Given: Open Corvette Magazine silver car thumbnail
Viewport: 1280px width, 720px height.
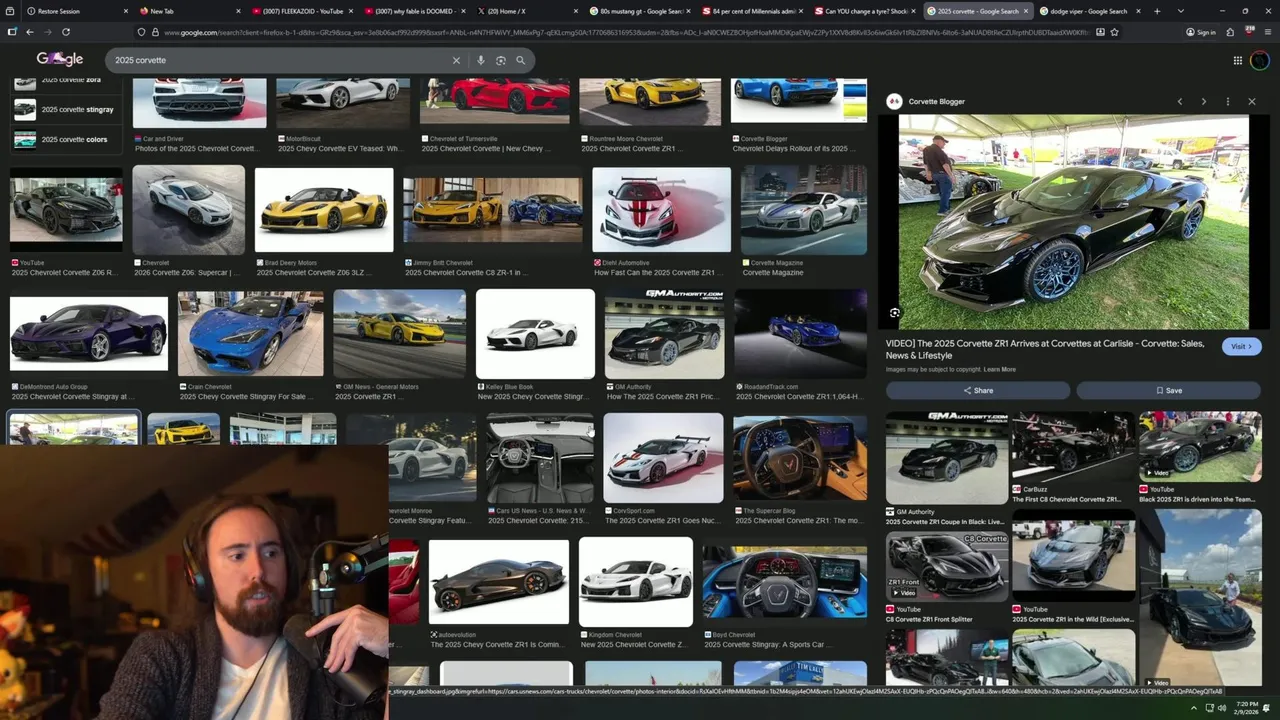Looking at the screenshot, I should click(804, 210).
